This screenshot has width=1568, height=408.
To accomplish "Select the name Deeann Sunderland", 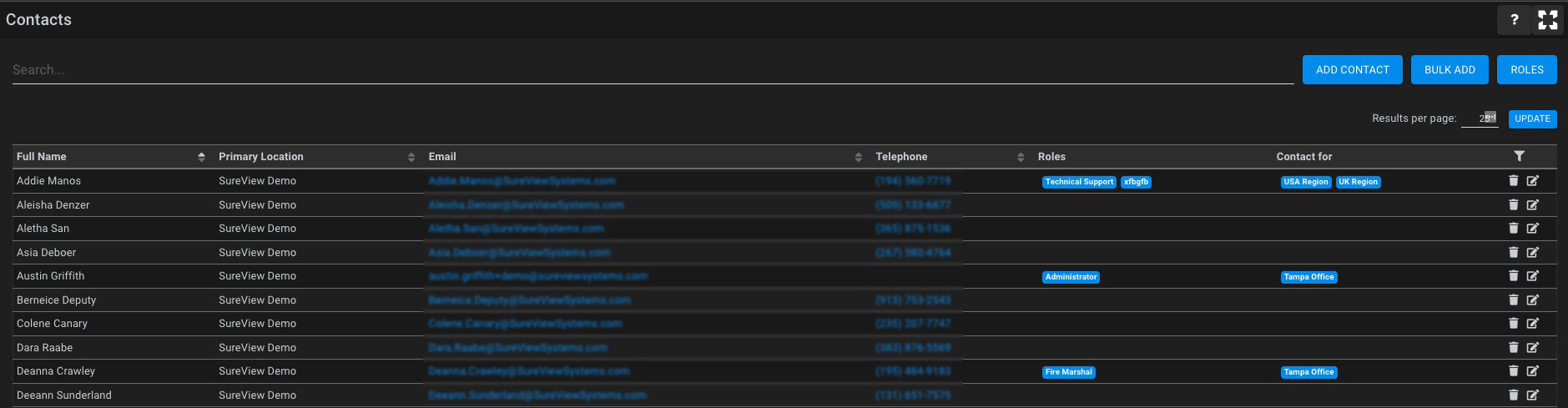I will point(64,395).
